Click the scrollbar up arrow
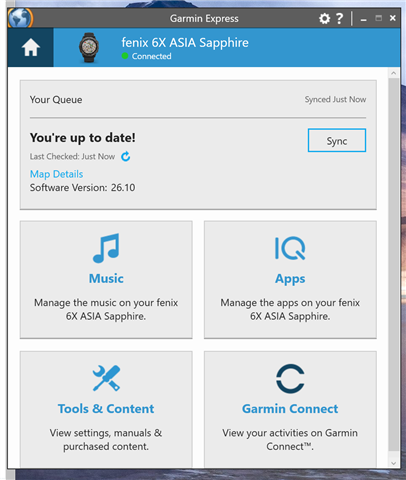 click(x=394, y=73)
